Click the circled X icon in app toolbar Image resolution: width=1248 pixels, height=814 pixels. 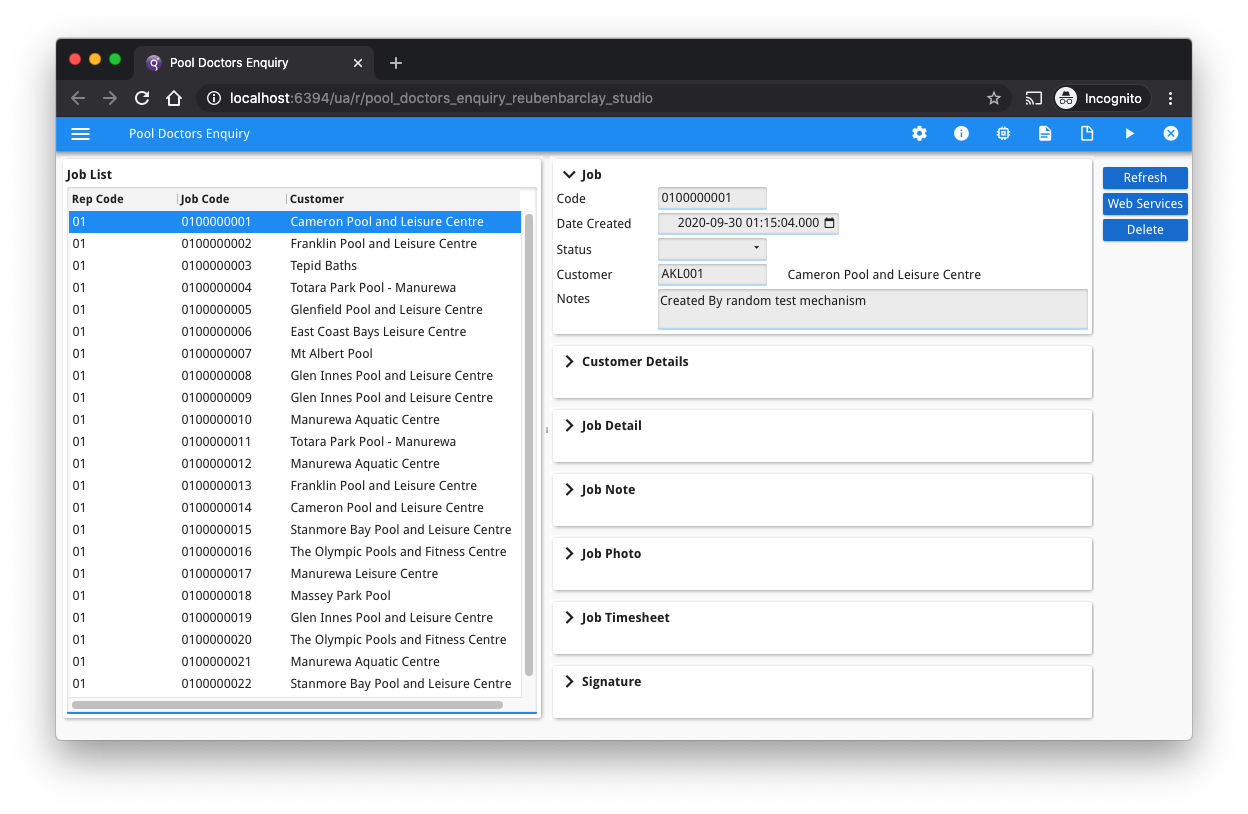(x=1170, y=133)
